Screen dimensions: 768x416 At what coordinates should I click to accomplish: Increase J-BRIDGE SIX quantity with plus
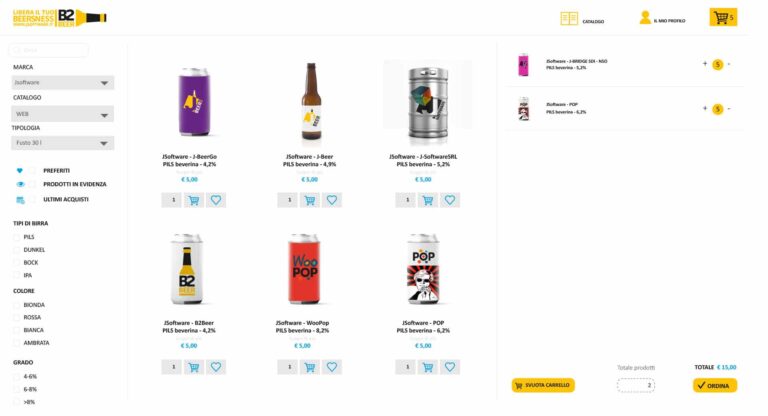coord(704,64)
